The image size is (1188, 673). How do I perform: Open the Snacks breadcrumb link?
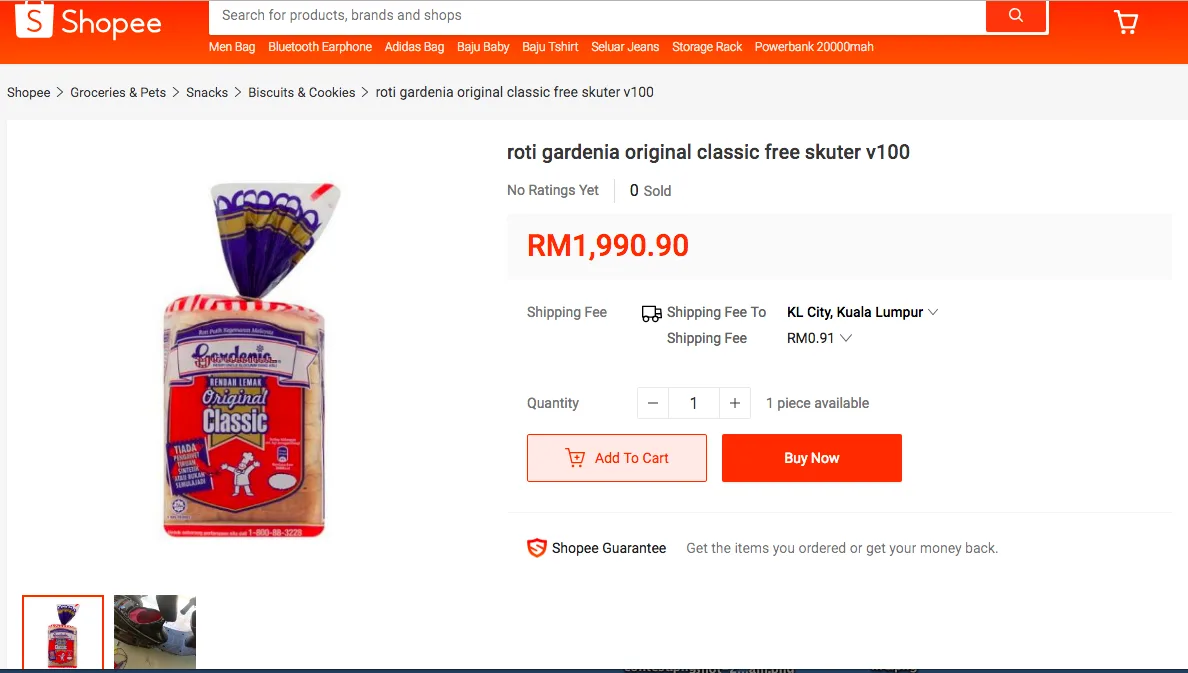pyautogui.click(x=207, y=92)
